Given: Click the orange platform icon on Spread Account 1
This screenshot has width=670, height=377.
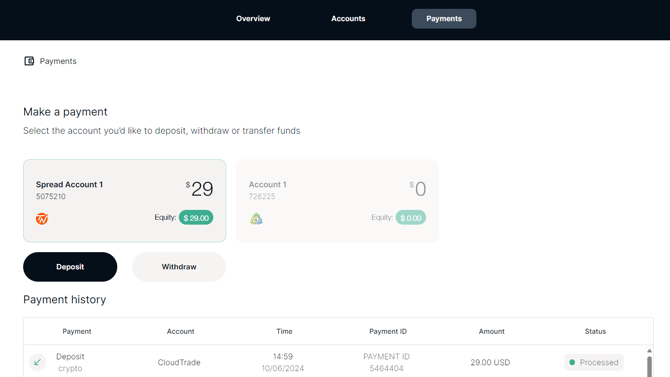Looking at the screenshot, I should click(42, 219).
